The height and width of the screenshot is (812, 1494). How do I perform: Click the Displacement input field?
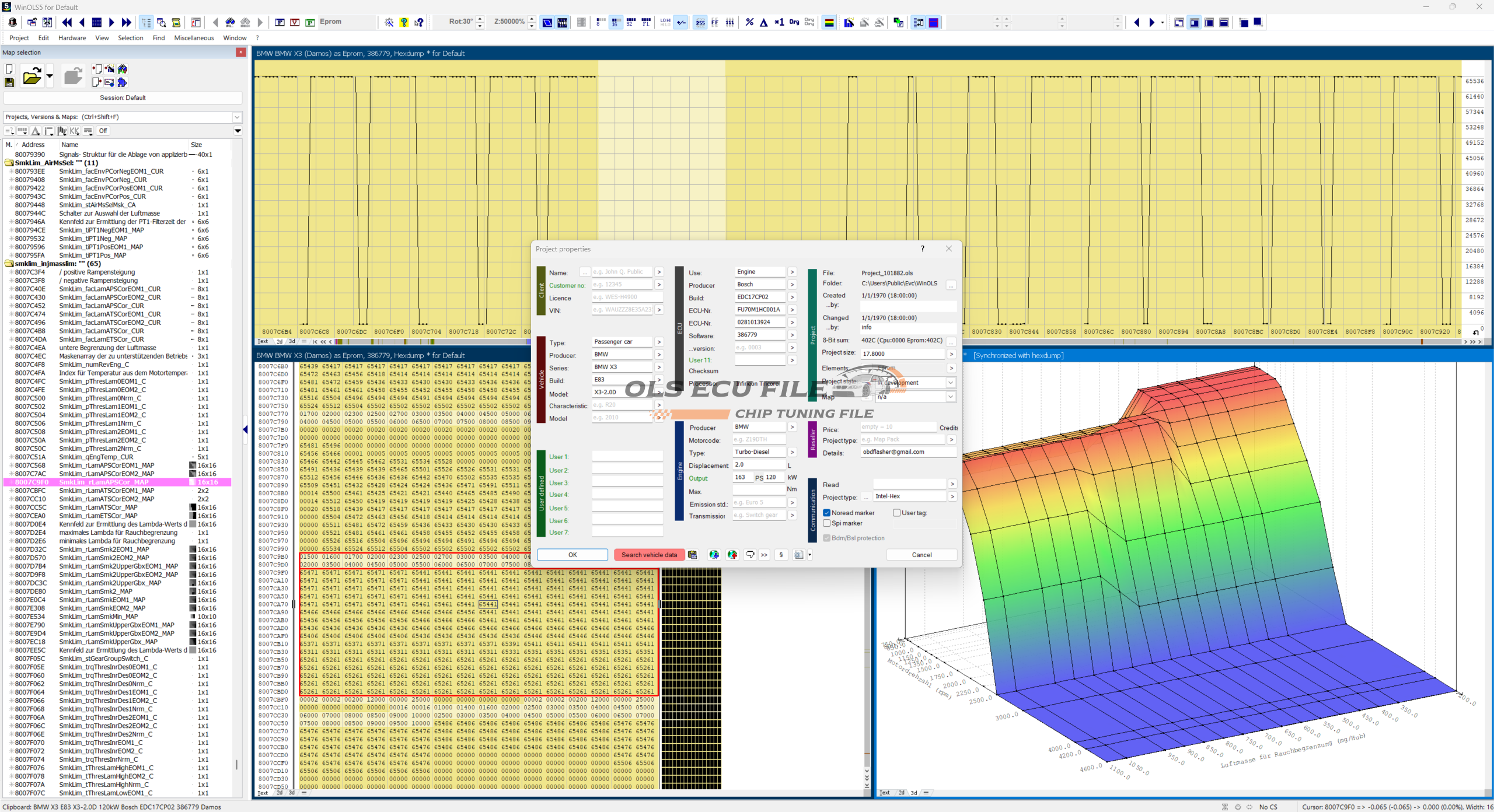[758, 465]
